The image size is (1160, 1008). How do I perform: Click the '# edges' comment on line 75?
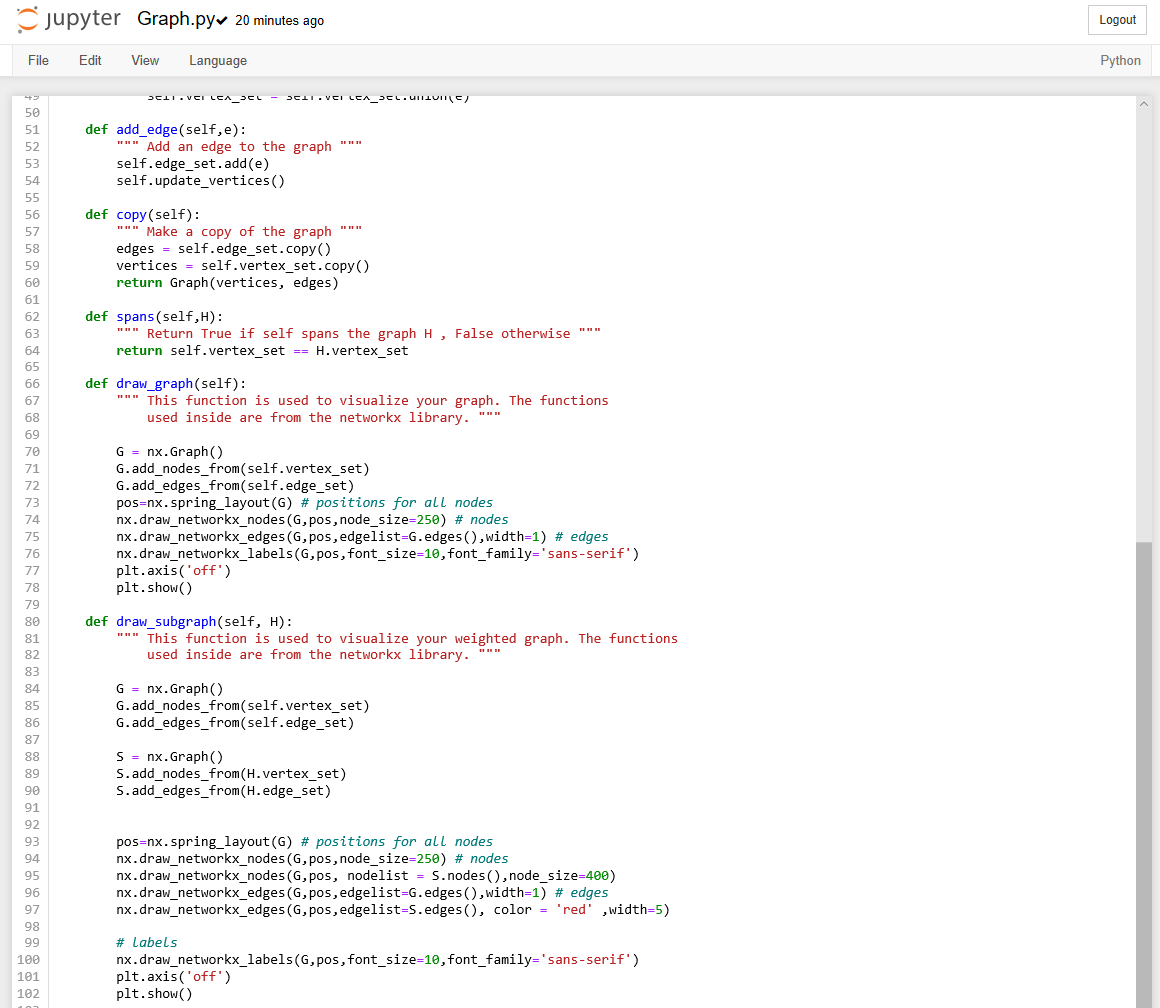tap(581, 537)
